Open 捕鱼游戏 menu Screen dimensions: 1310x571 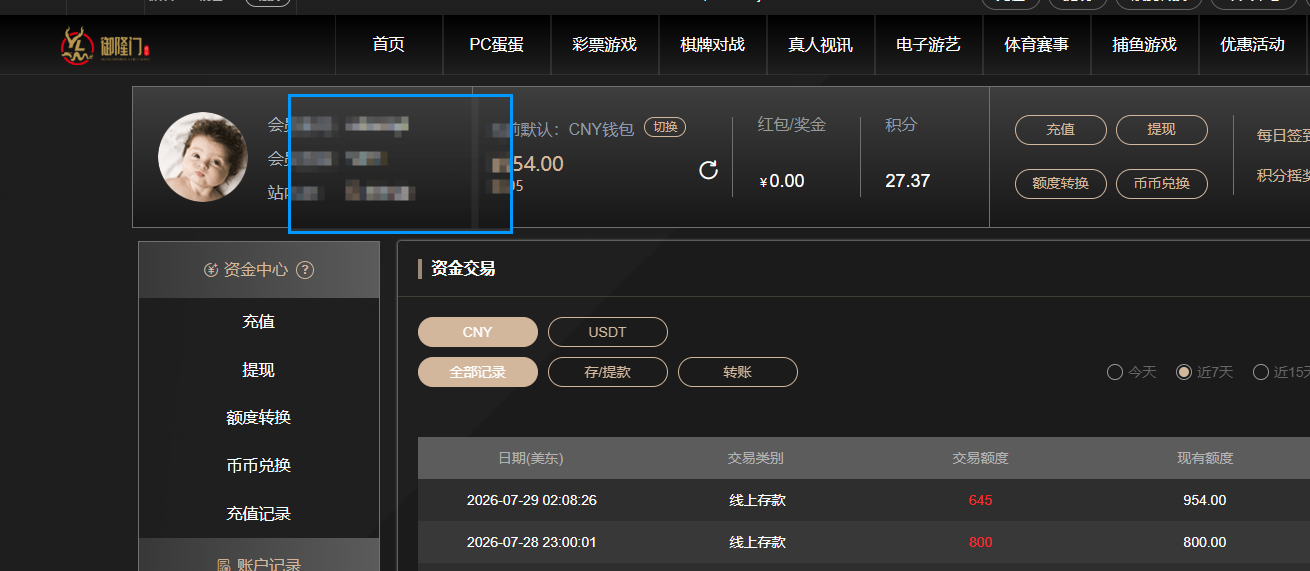1145,45
